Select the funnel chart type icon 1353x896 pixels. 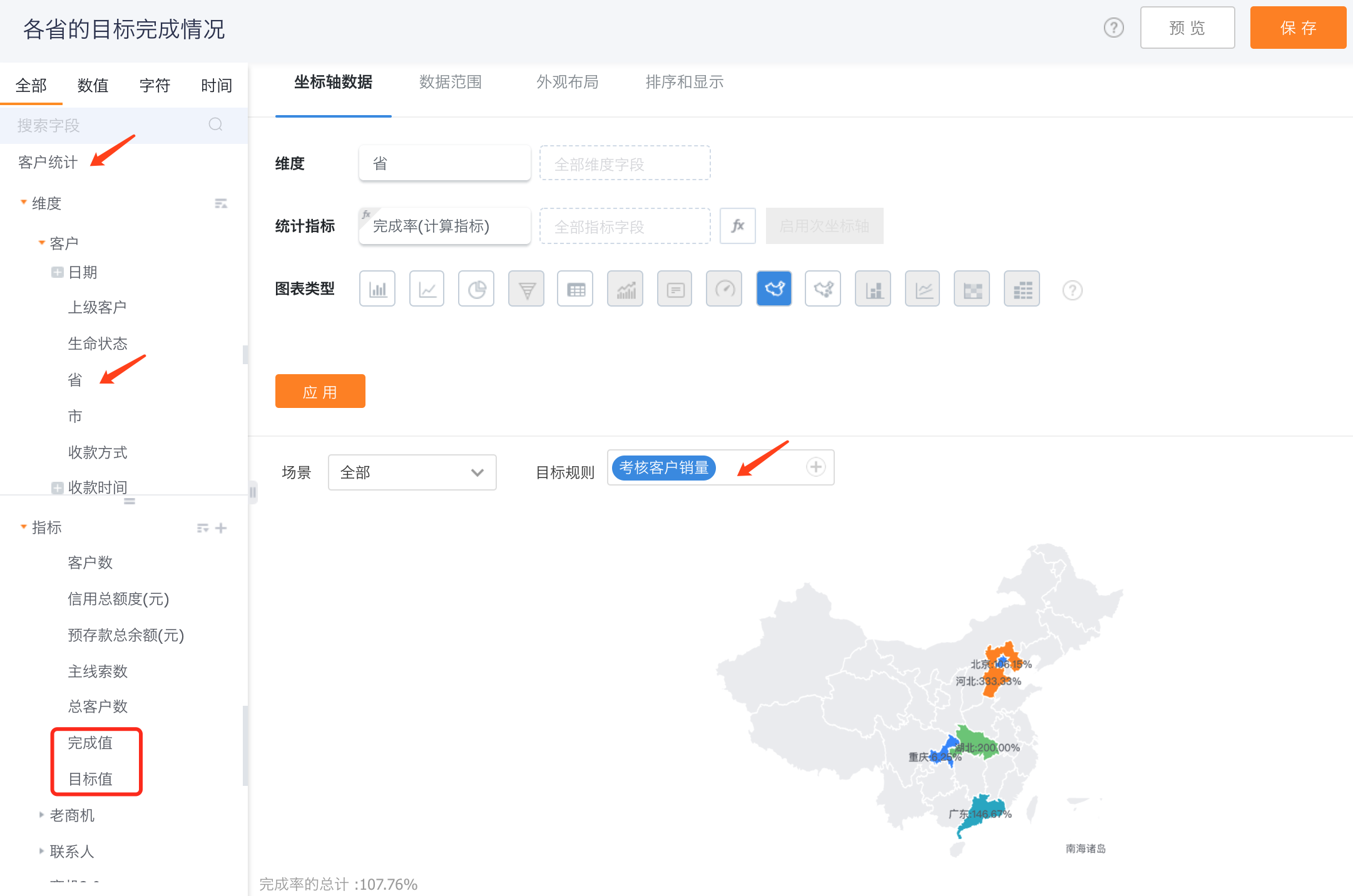(526, 289)
